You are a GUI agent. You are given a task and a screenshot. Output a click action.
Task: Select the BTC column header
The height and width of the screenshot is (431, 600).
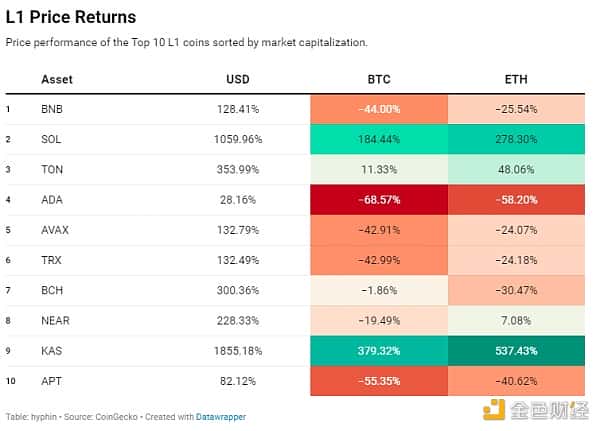(x=379, y=79)
